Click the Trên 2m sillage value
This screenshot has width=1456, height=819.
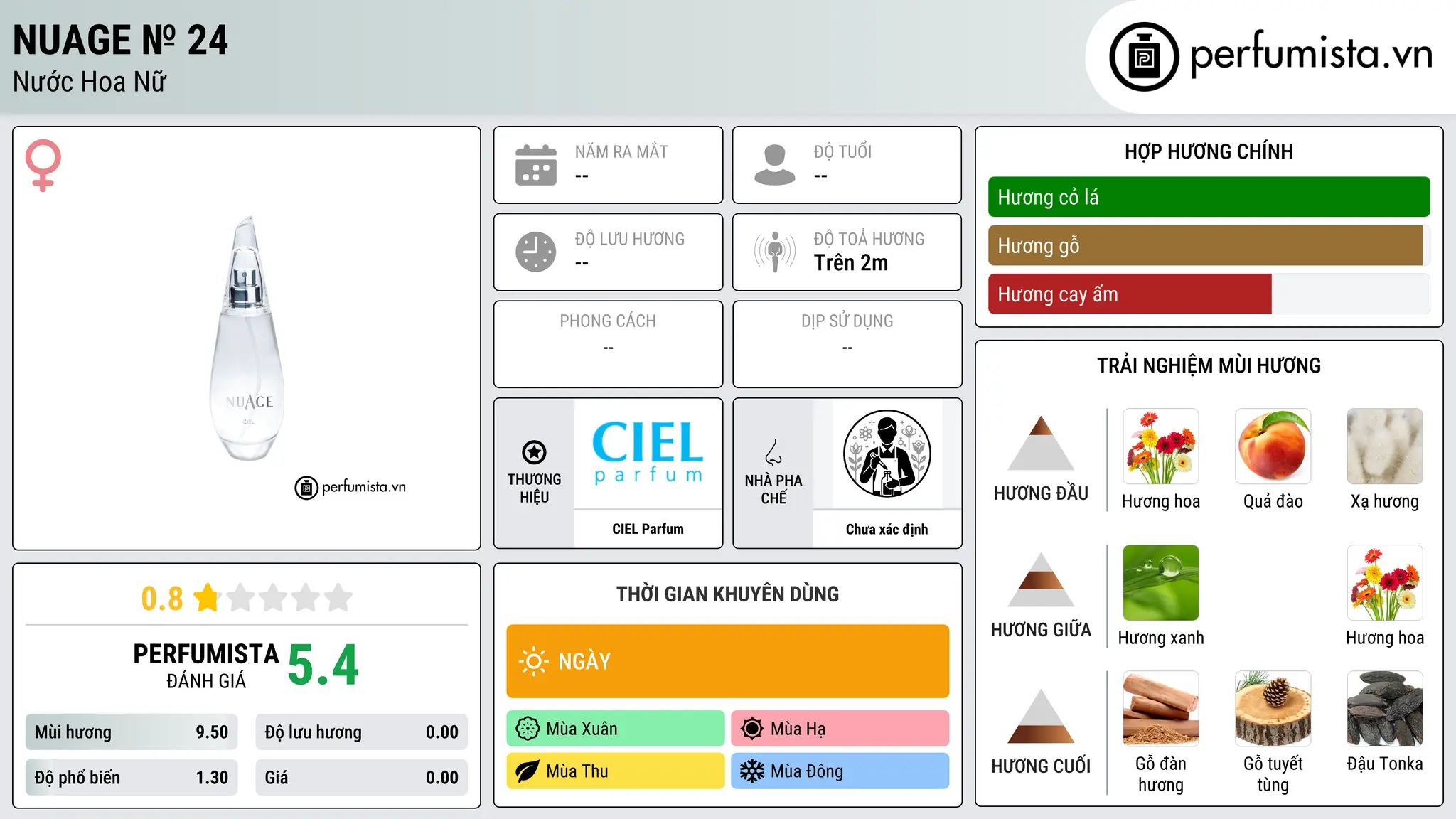coord(851,263)
